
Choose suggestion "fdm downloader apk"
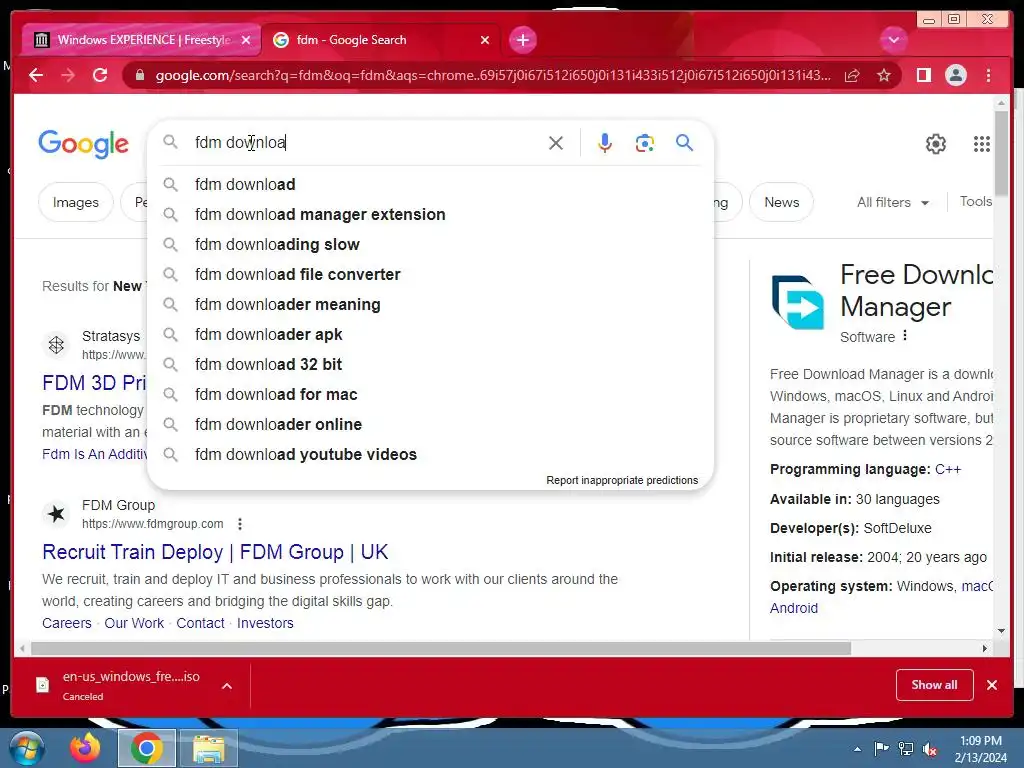(x=431, y=335)
